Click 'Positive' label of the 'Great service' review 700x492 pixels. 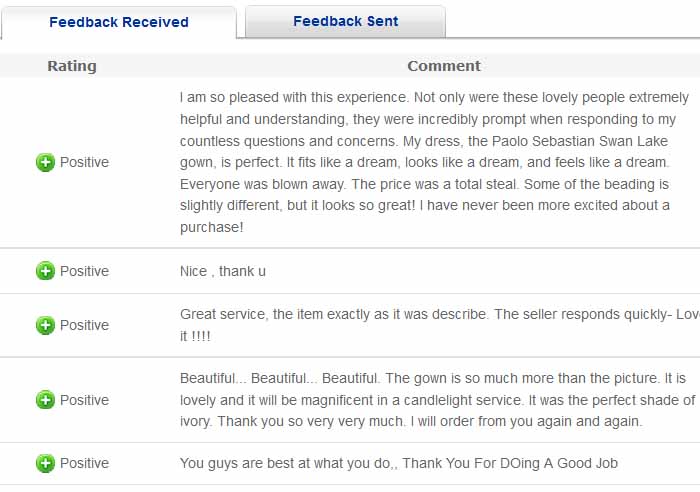point(84,325)
